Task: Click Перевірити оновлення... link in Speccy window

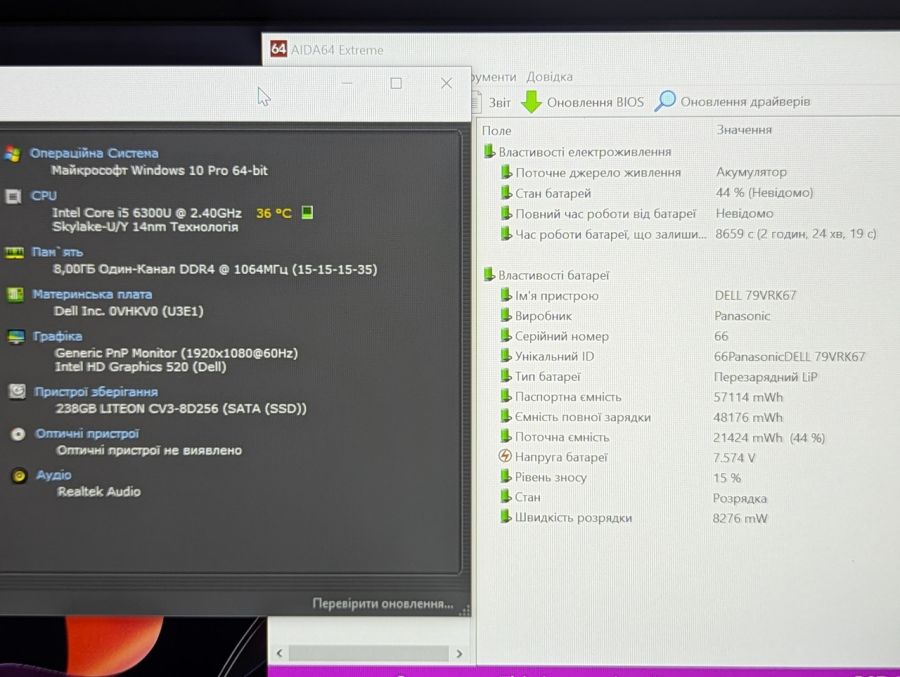Action: click(x=383, y=604)
